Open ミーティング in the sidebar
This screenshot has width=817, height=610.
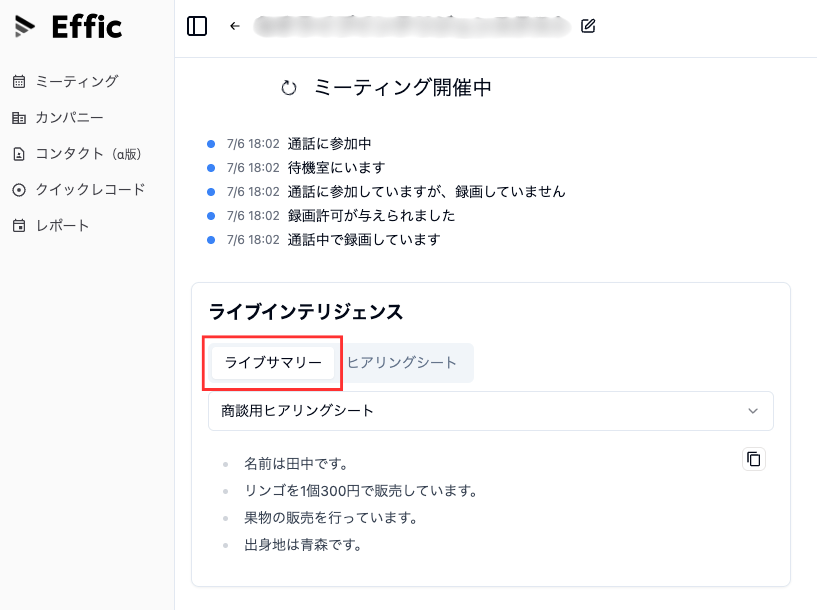66,81
